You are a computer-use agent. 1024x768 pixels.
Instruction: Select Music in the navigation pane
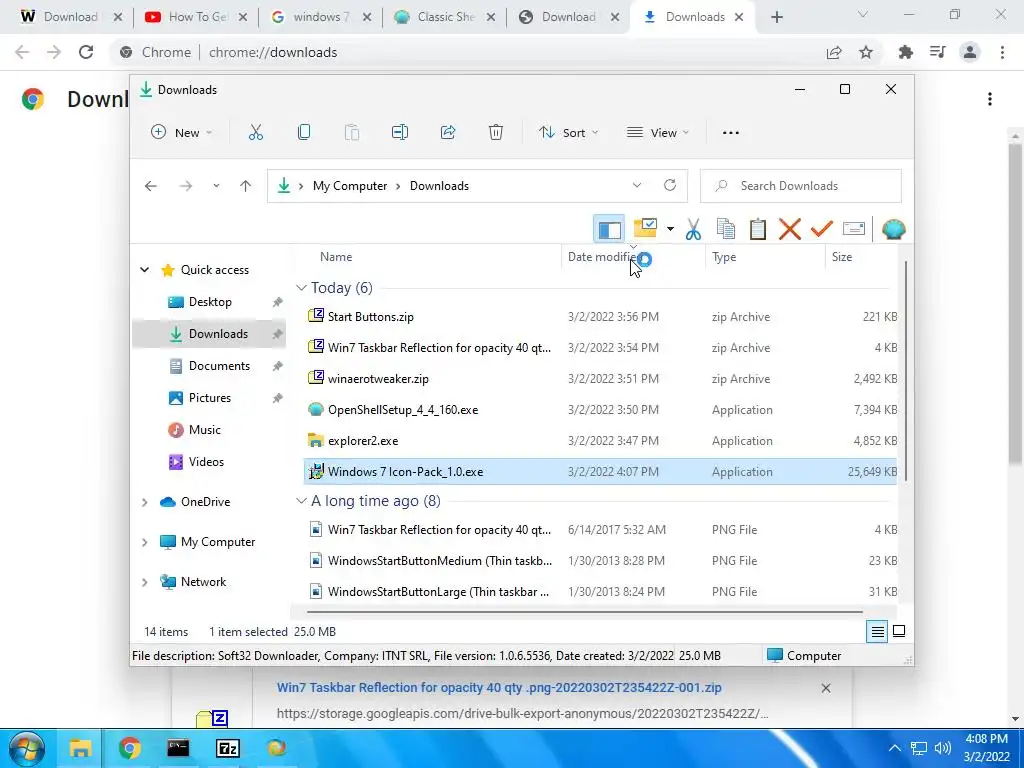point(204,430)
